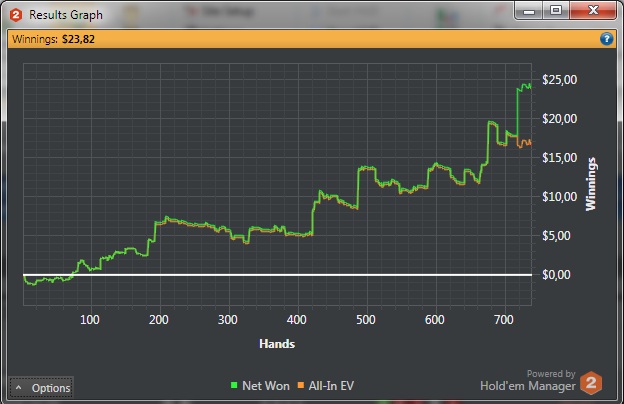Toggle the orange All-In EV legend swatch
The height and width of the screenshot is (404, 624).
(x=301, y=385)
